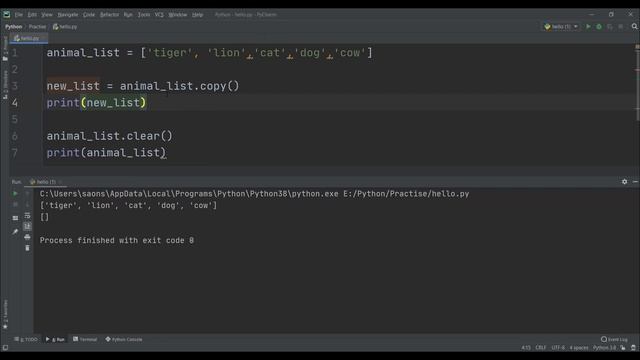Click the PyCharm logo in title bar
The height and width of the screenshot is (360, 640).
[7, 15]
